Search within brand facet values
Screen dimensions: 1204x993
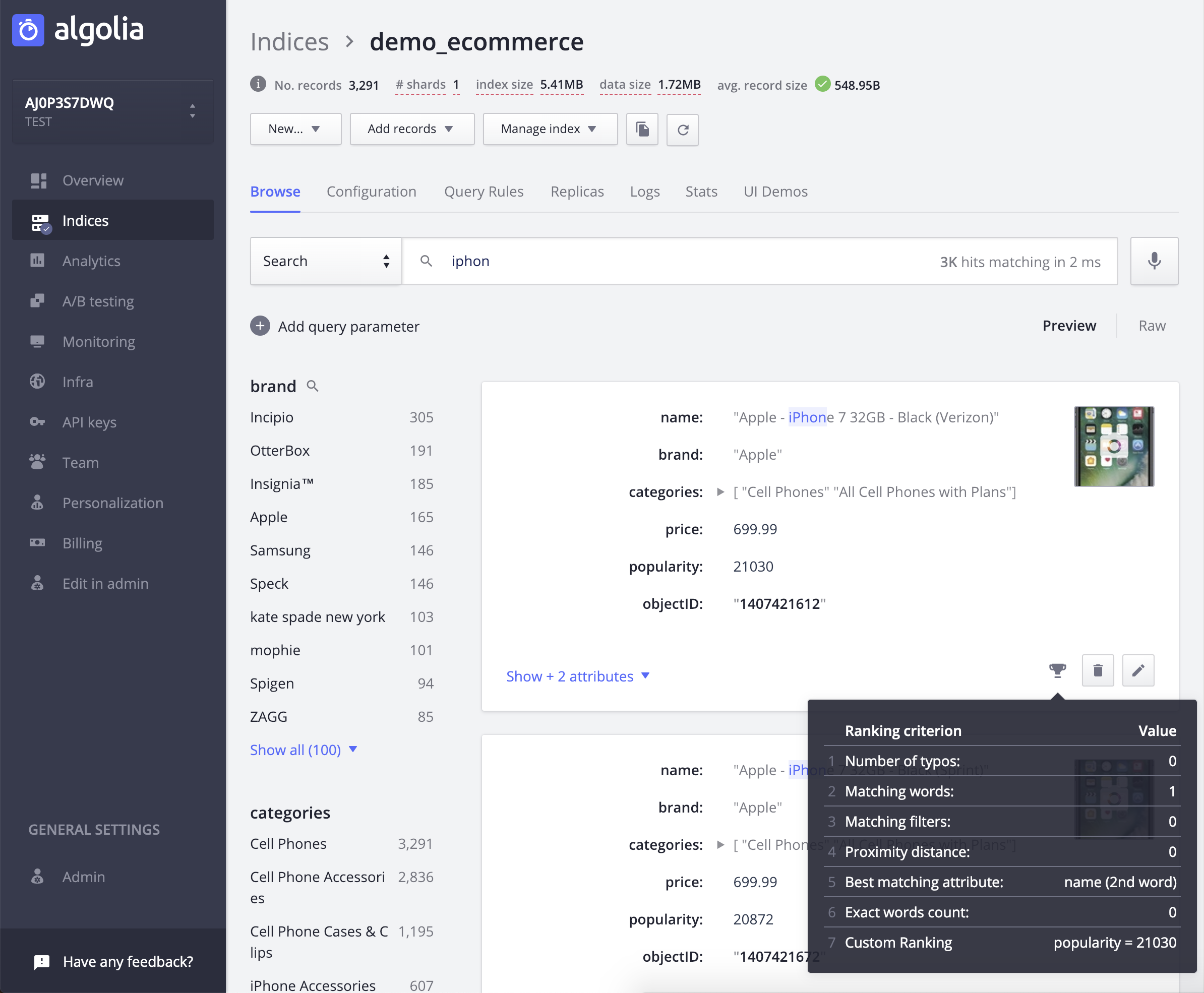tap(313, 386)
